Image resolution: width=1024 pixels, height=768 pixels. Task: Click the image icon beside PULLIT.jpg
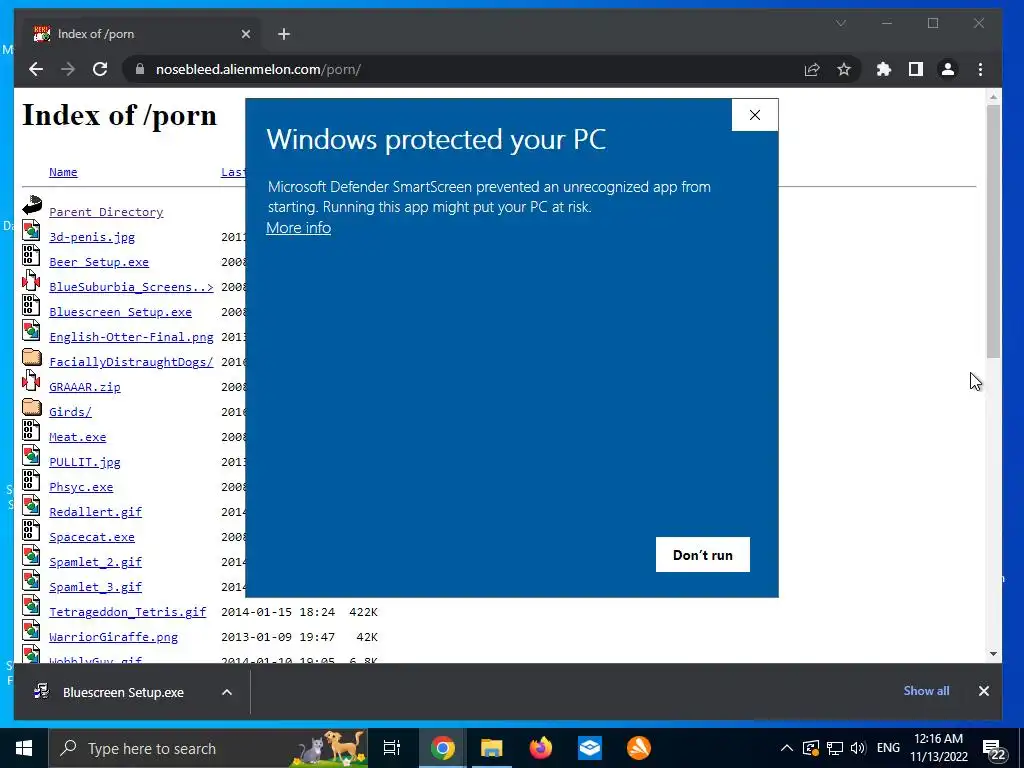[x=31, y=455]
